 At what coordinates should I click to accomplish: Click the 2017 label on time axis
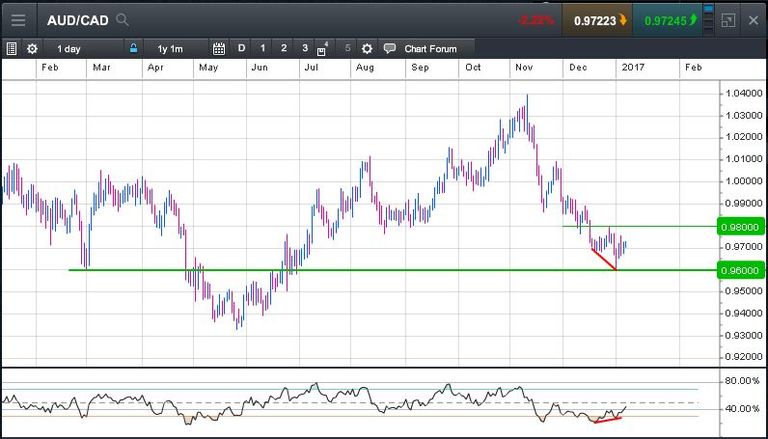(x=633, y=68)
